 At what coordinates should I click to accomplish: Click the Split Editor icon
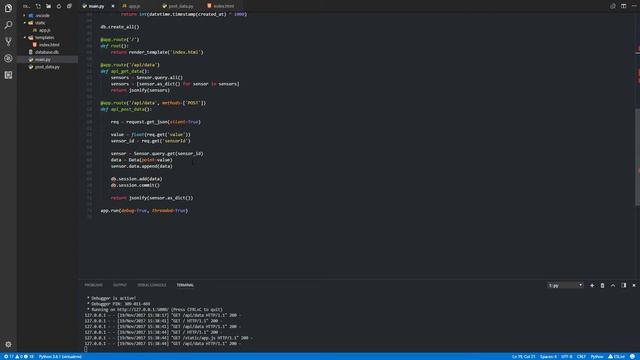point(623,6)
